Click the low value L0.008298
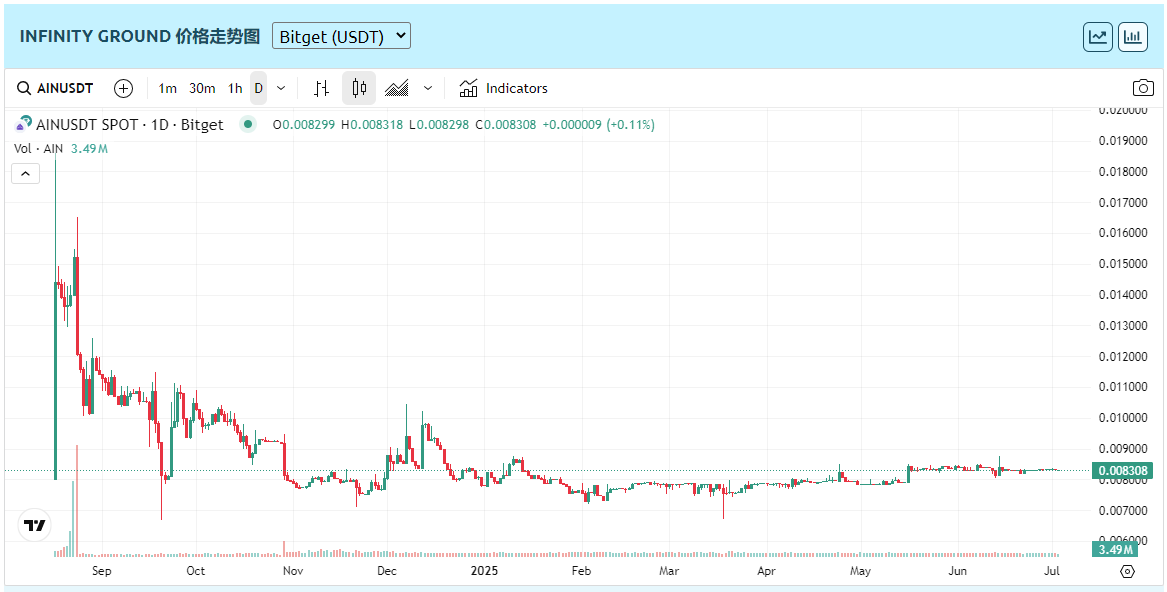 point(438,125)
